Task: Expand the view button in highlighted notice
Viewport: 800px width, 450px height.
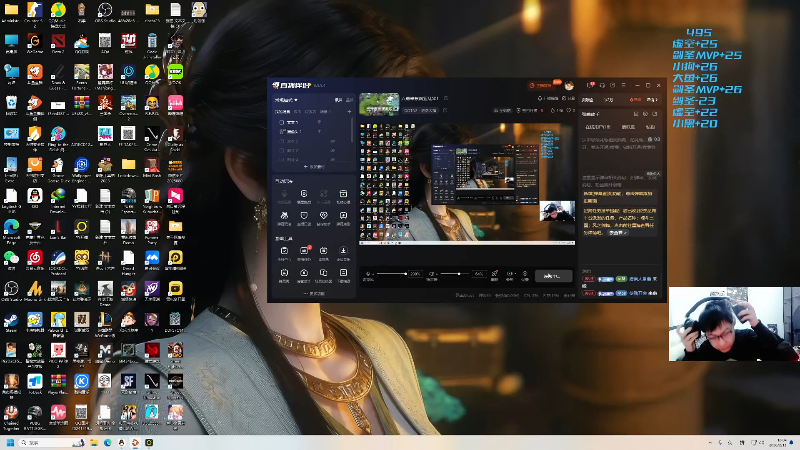Action: (x=617, y=233)
